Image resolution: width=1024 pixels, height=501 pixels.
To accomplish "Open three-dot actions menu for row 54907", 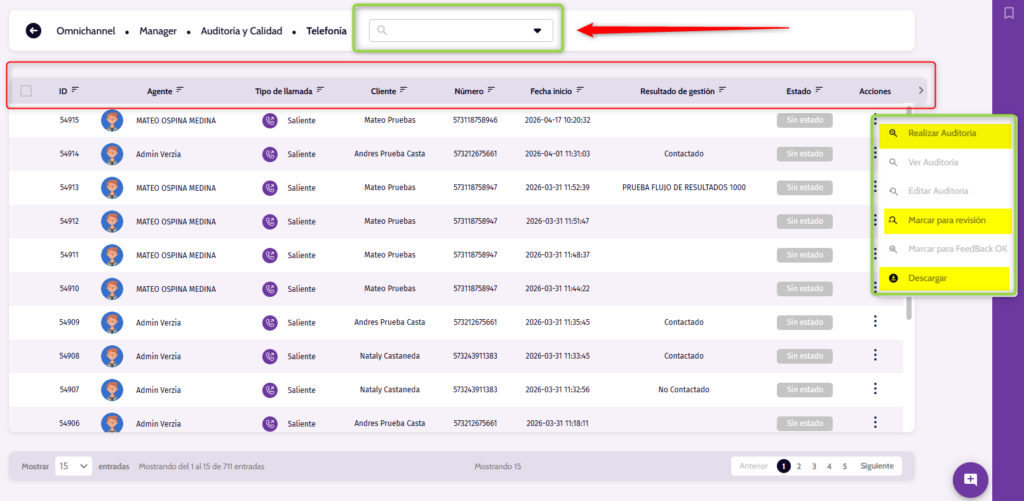I will [x=875, y=389].
